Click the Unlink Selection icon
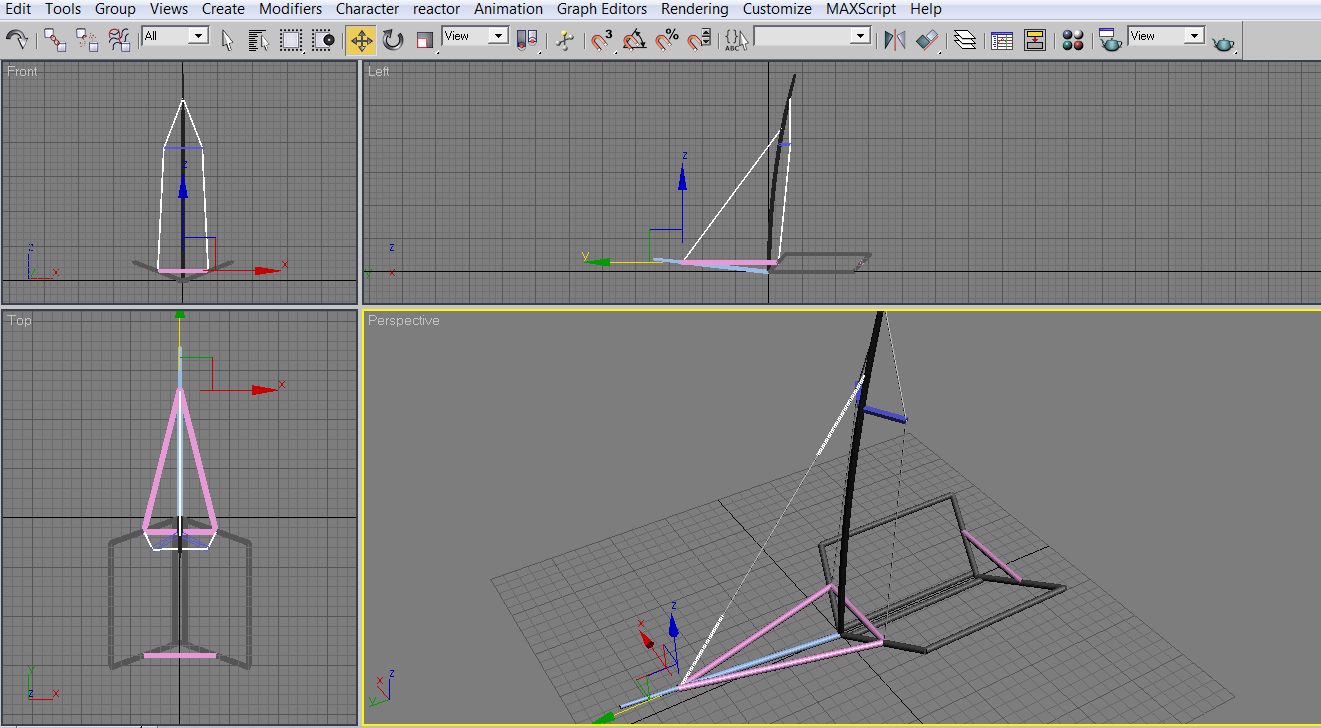The image size is (1321, 728). (x=87, y=40)
